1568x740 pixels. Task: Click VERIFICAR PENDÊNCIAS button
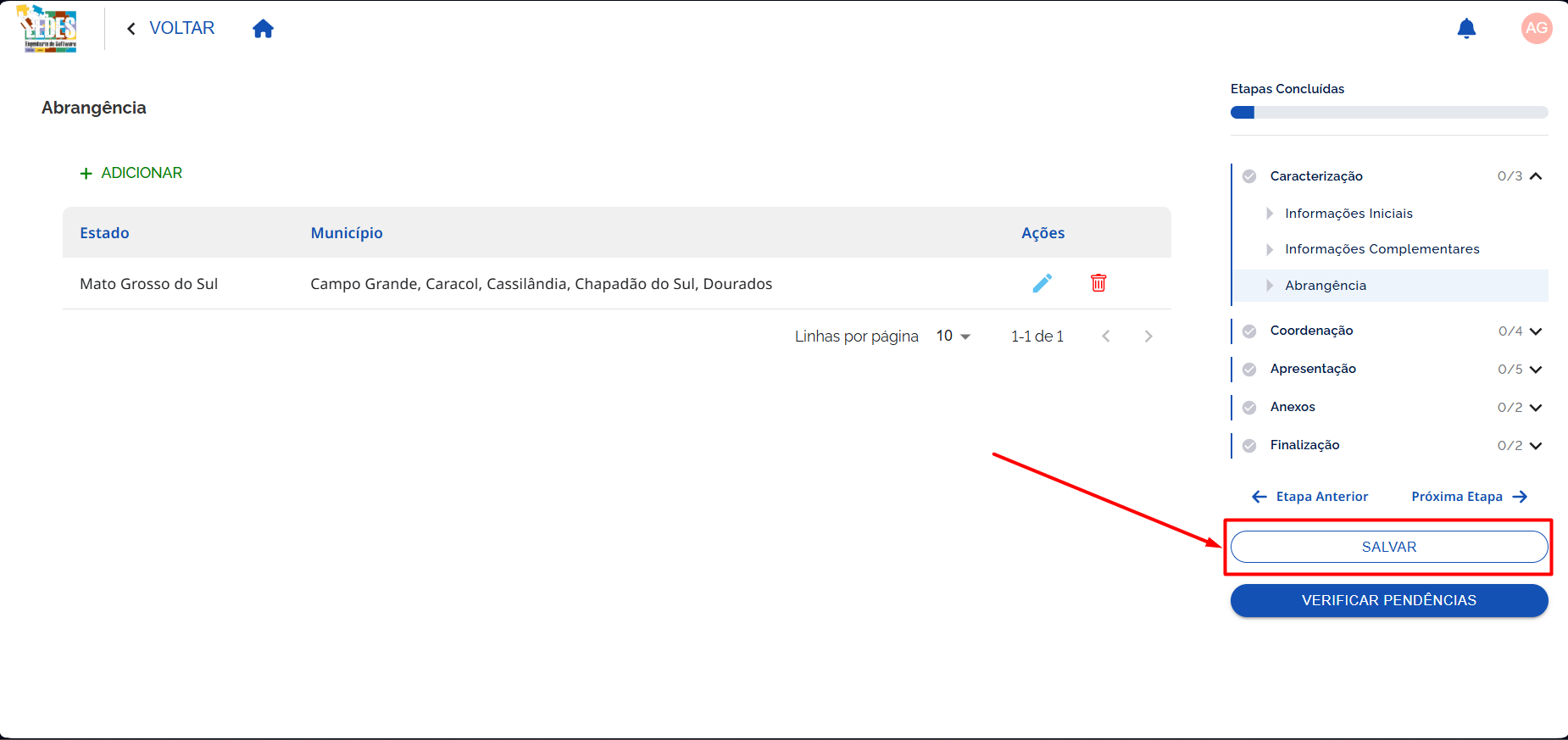pos(1389,600)
